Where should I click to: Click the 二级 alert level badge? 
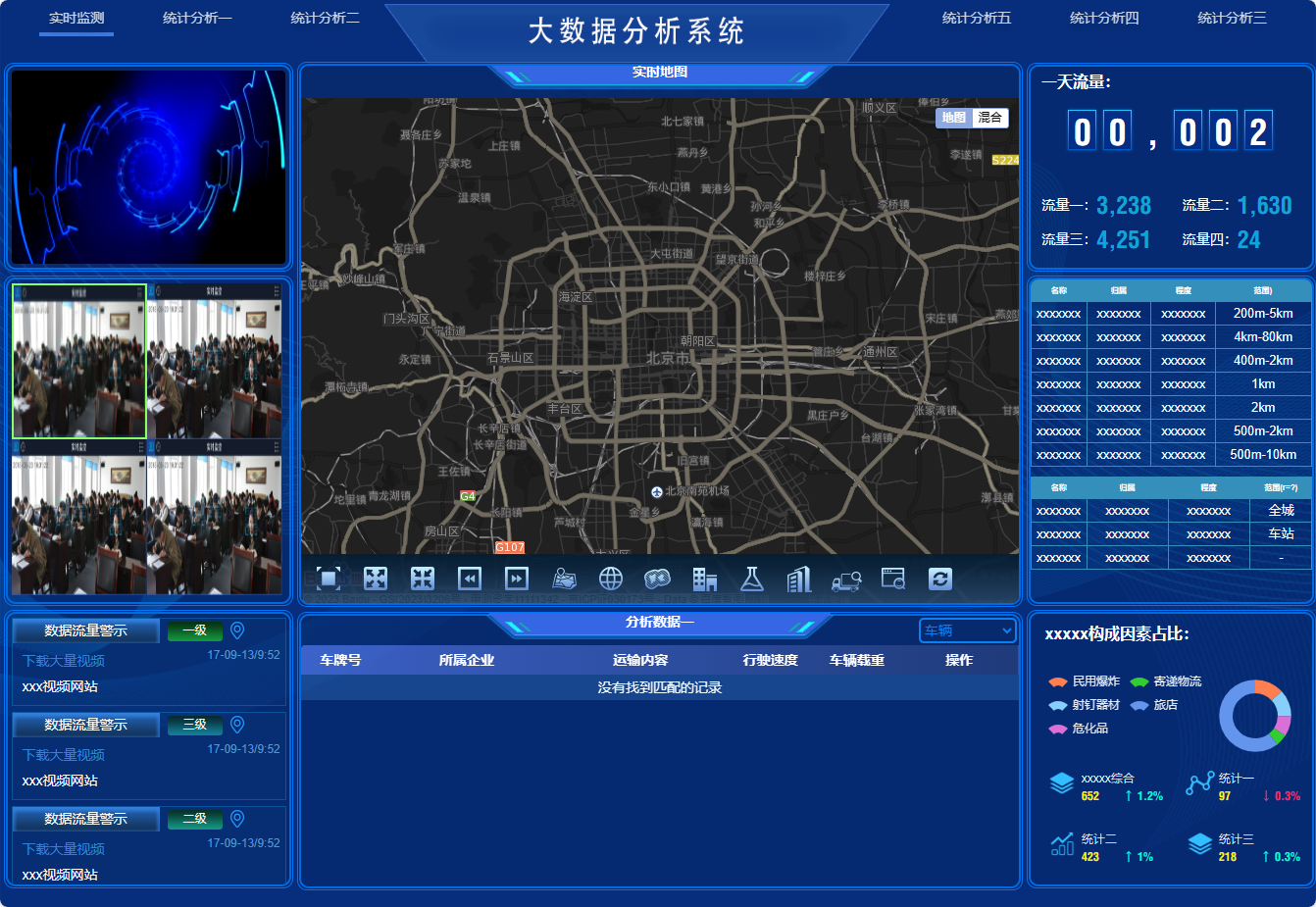tap(195, 819)
